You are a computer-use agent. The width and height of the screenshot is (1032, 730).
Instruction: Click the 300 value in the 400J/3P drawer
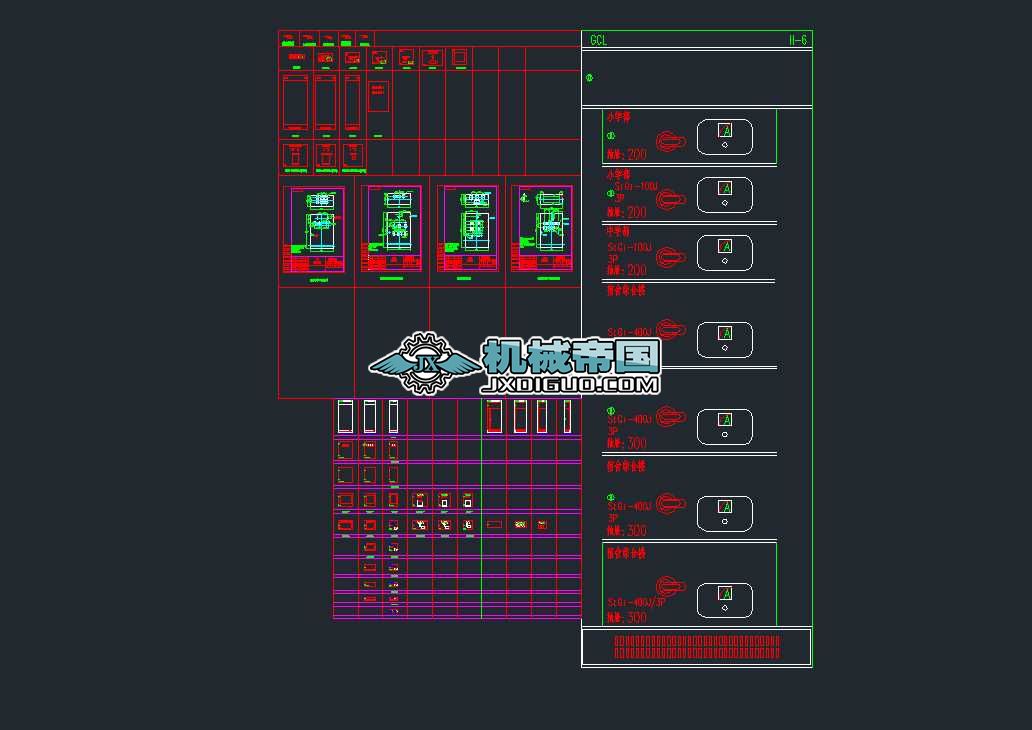pos(636,617)
